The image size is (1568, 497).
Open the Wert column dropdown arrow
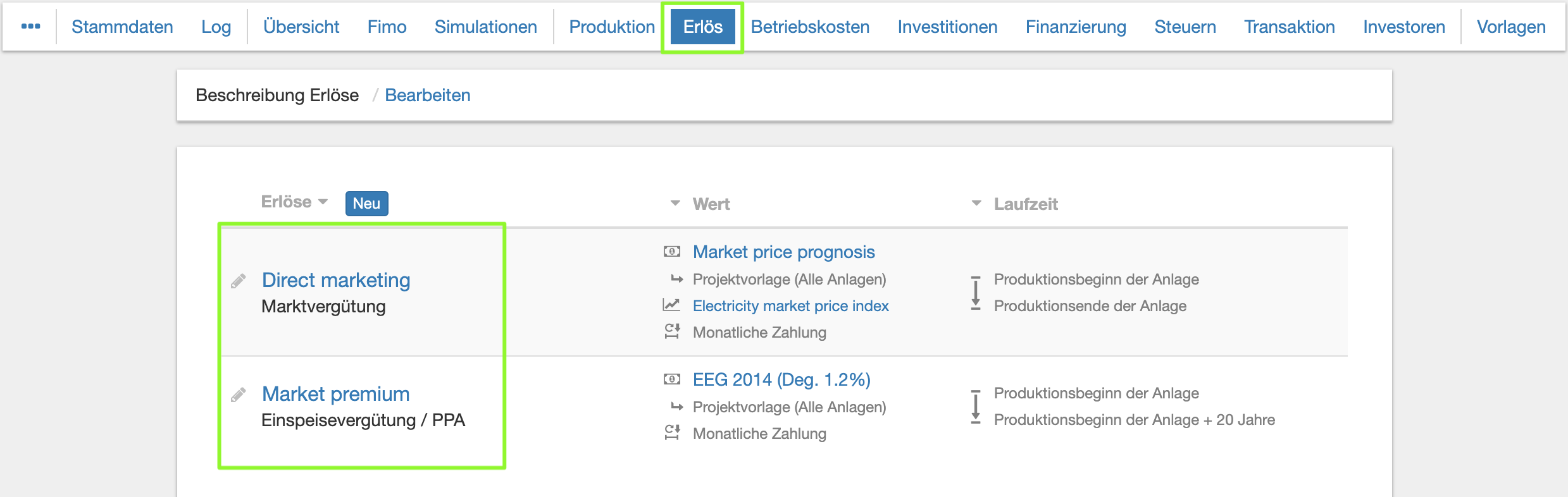pos(675,204)
